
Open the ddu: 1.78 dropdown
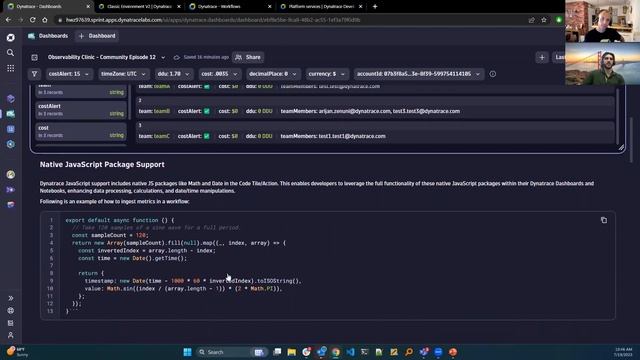173,74
